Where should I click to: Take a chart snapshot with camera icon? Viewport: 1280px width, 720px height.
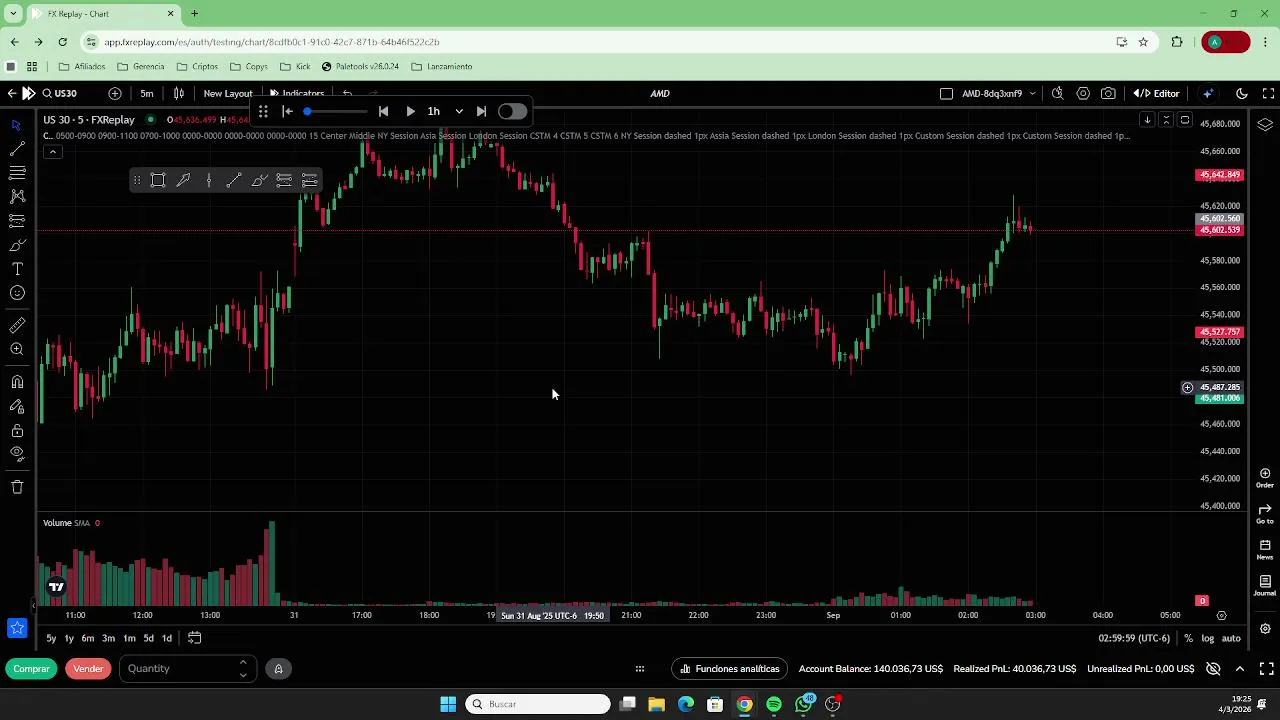(x=1108, y=93)
